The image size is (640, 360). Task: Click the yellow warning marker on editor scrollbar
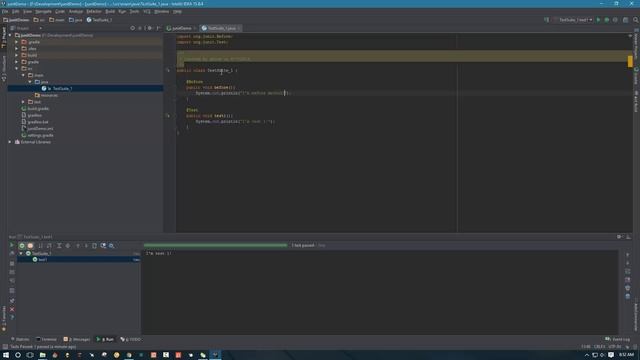pyautogui.click(x=630, y=62)
